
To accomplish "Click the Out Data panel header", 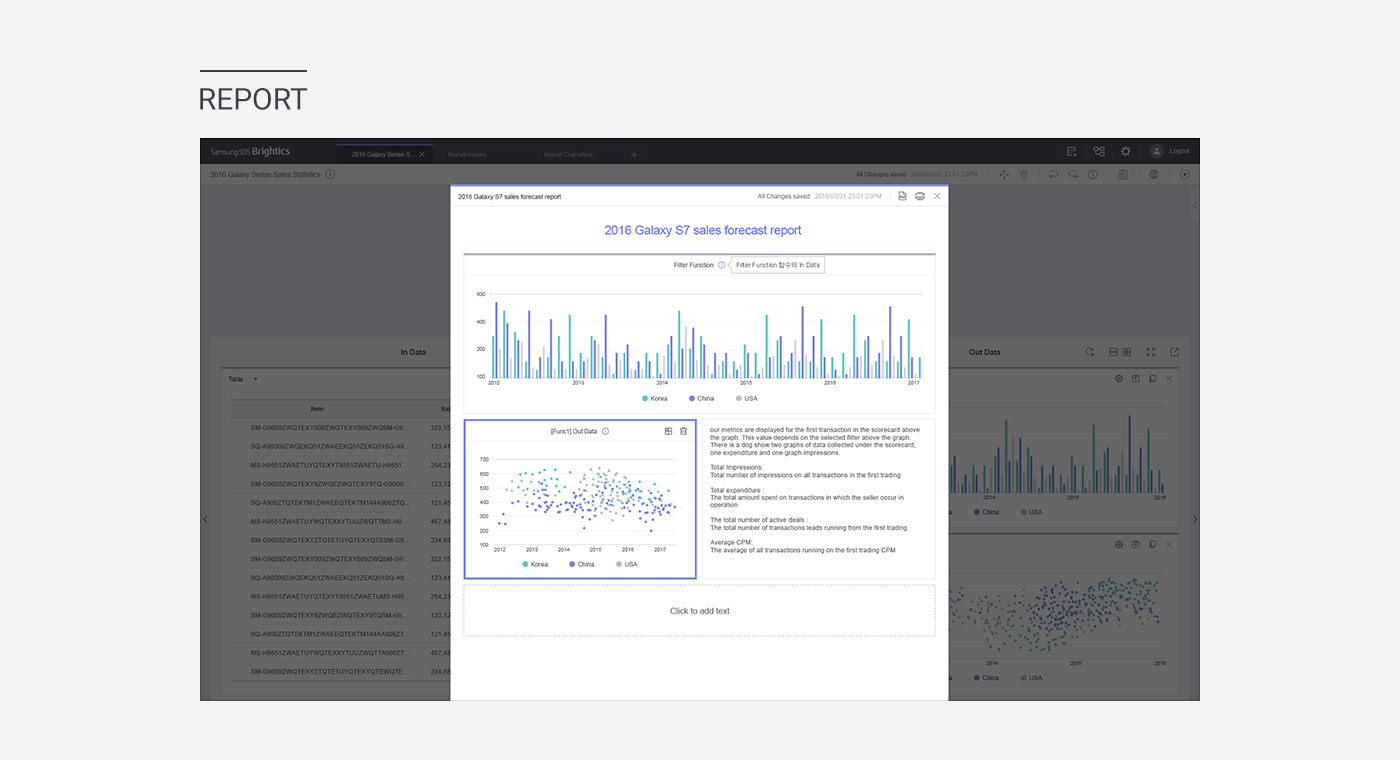I will tap(985, 352).
